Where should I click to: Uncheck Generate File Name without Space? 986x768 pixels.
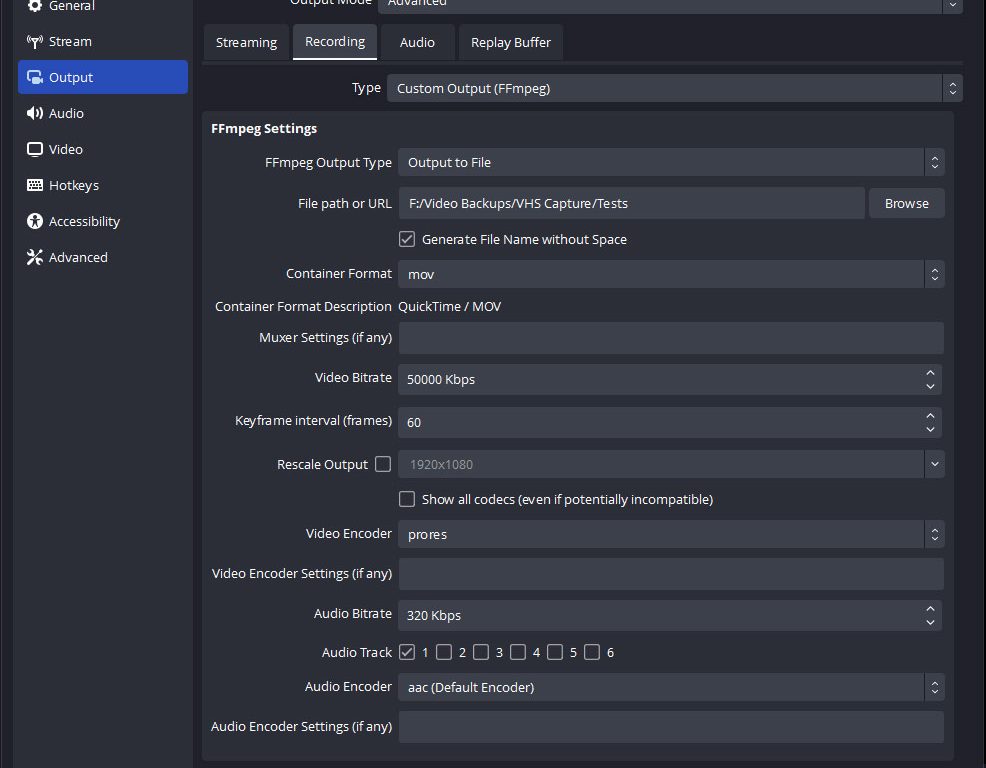407,239
